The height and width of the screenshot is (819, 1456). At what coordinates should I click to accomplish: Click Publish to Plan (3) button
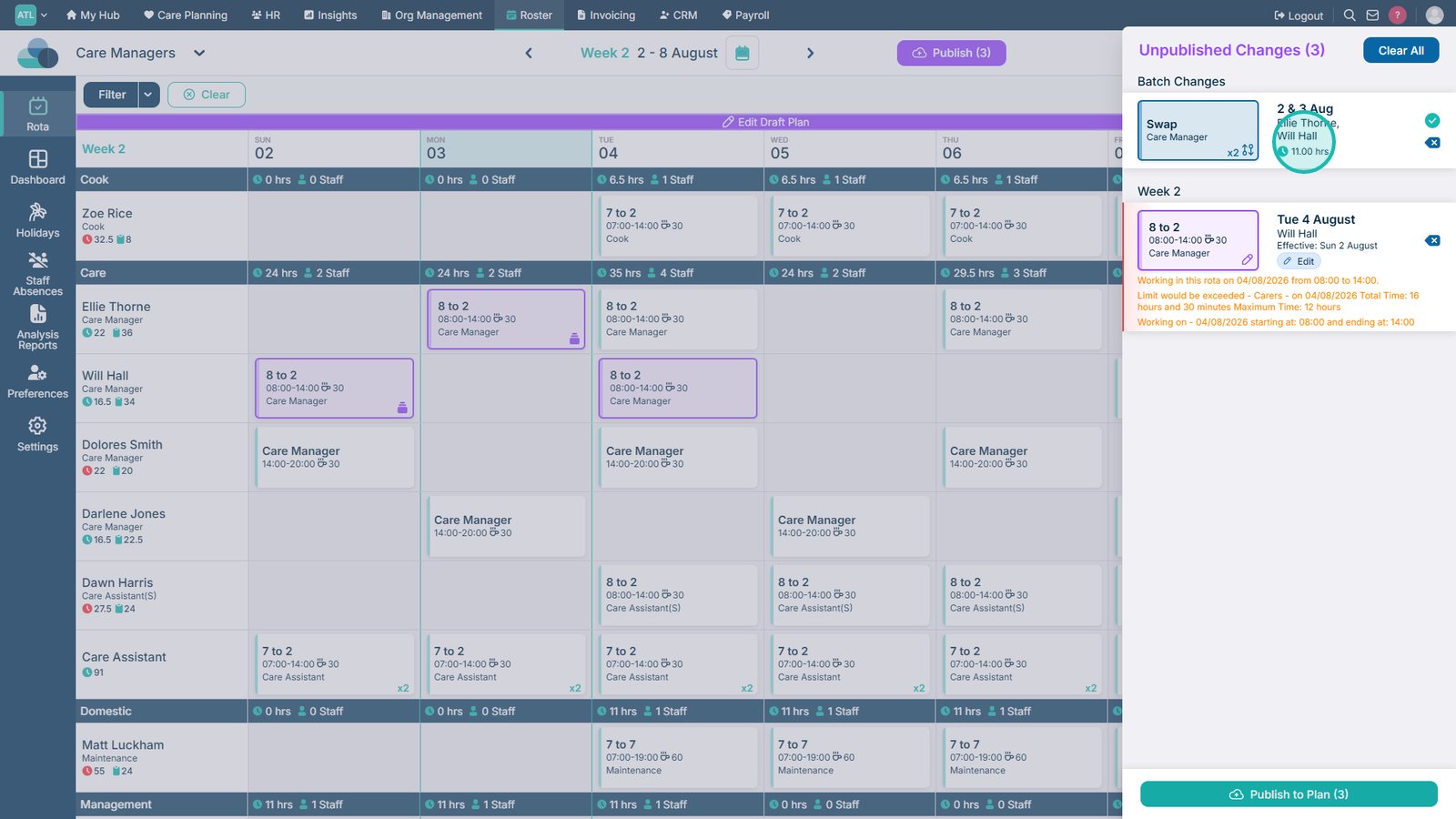(x=1289, y=794)
